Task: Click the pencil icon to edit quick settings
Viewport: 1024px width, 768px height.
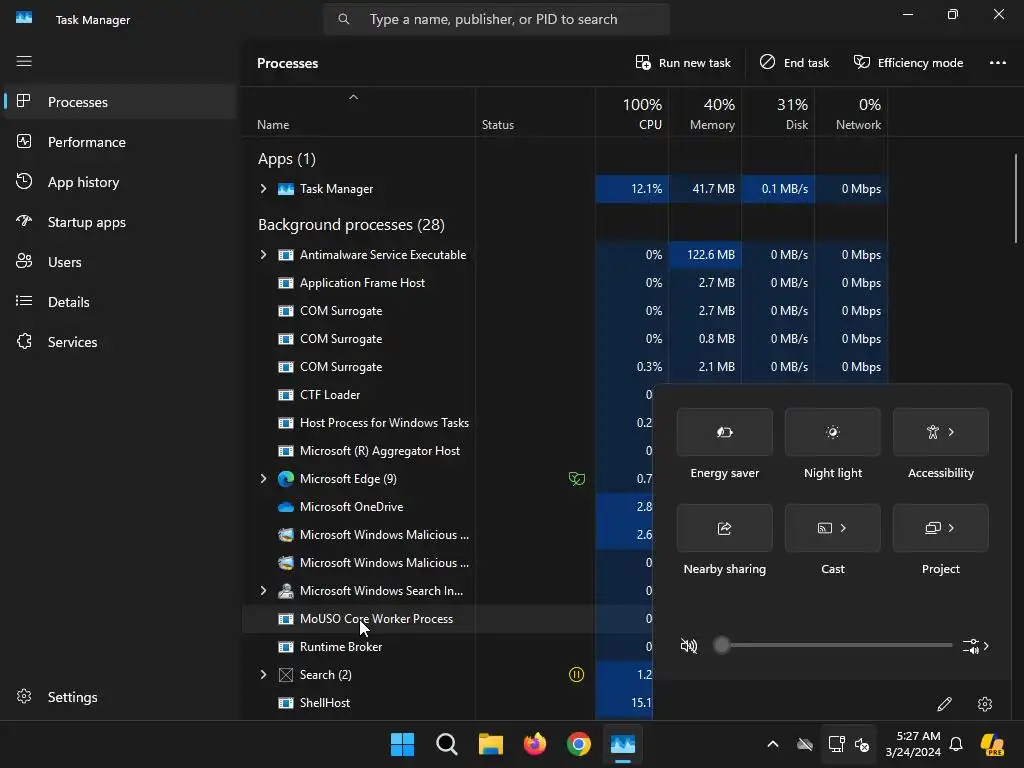Action: coord(944,704)
